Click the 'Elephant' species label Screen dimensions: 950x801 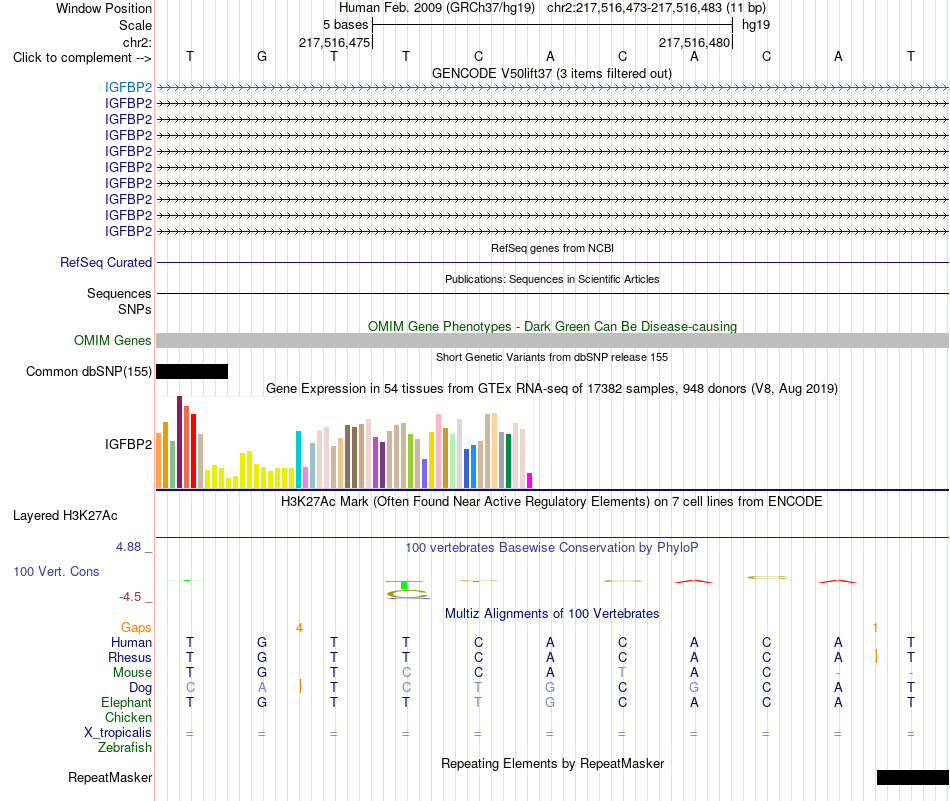126,702
